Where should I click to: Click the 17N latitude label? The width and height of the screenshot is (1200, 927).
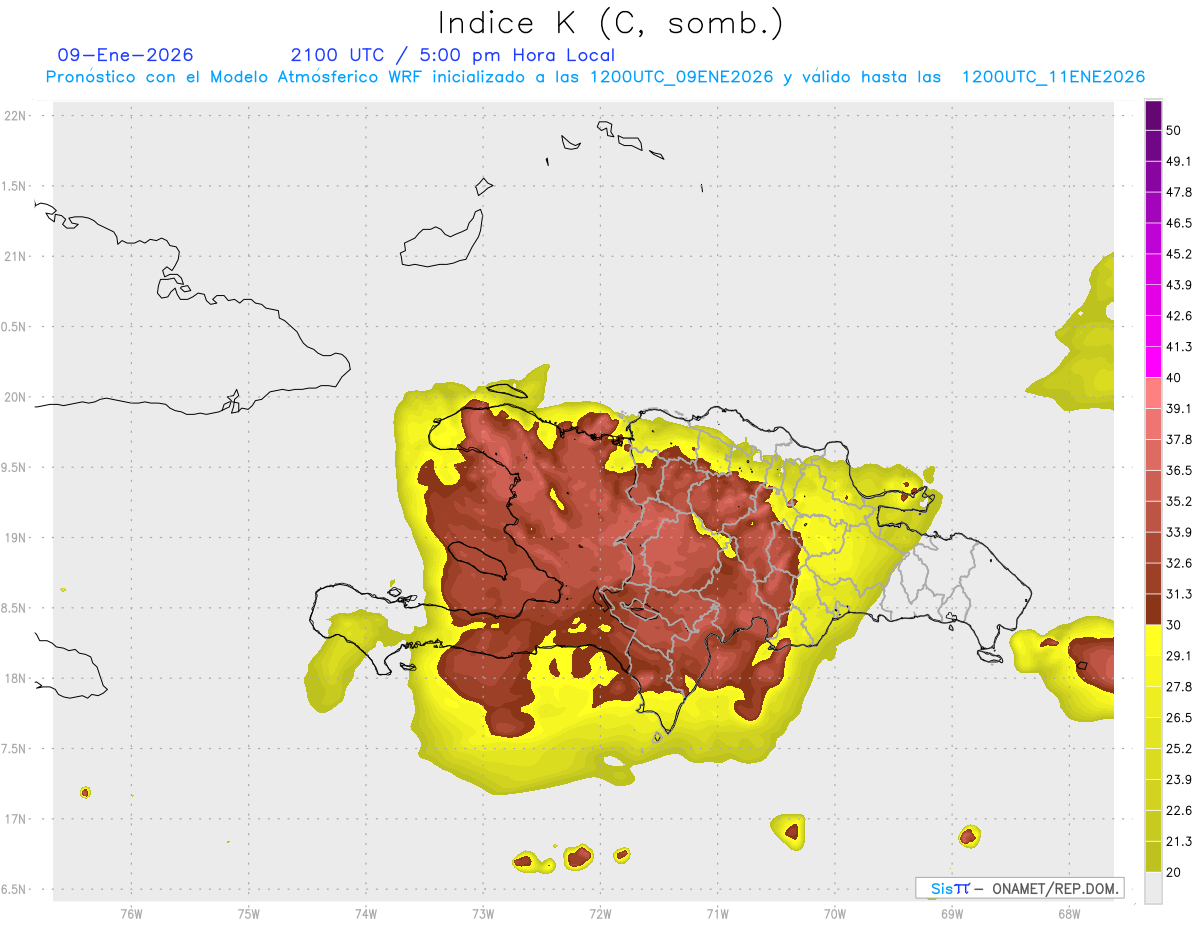coord(16,819)
